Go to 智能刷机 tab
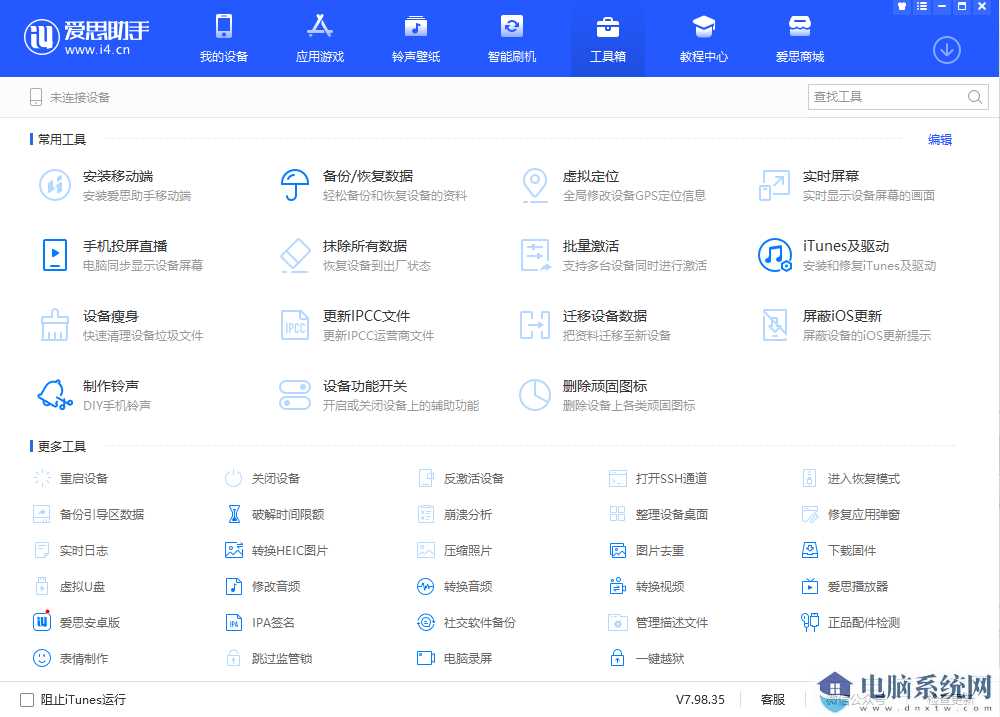This screenshot has height=717, width=1000. point(511,38)
